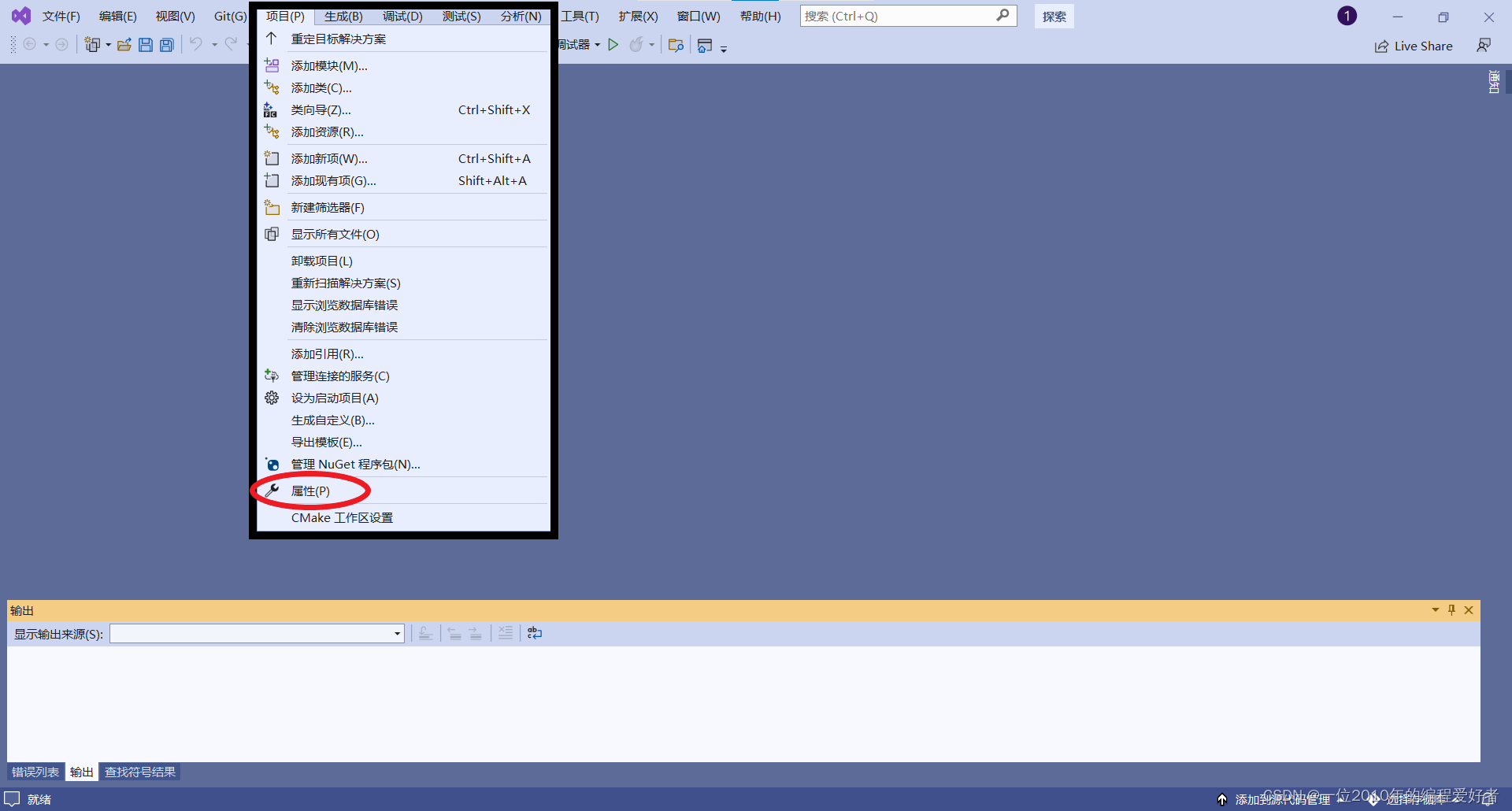Click the send feedback person icon

pyautogui.click(x=1484, y=46)
